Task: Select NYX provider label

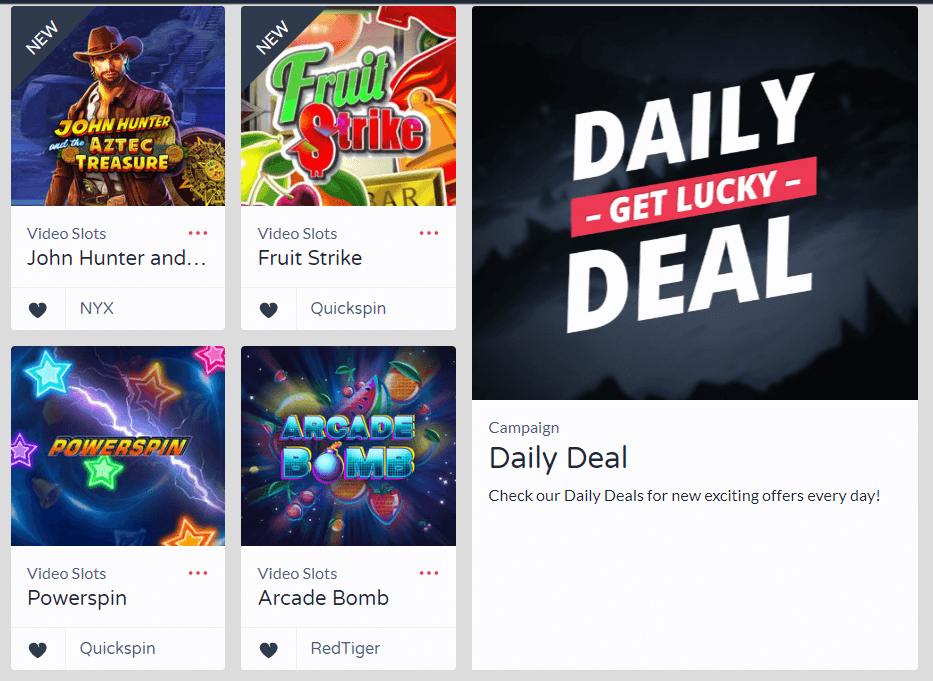Action: [96, 308]
